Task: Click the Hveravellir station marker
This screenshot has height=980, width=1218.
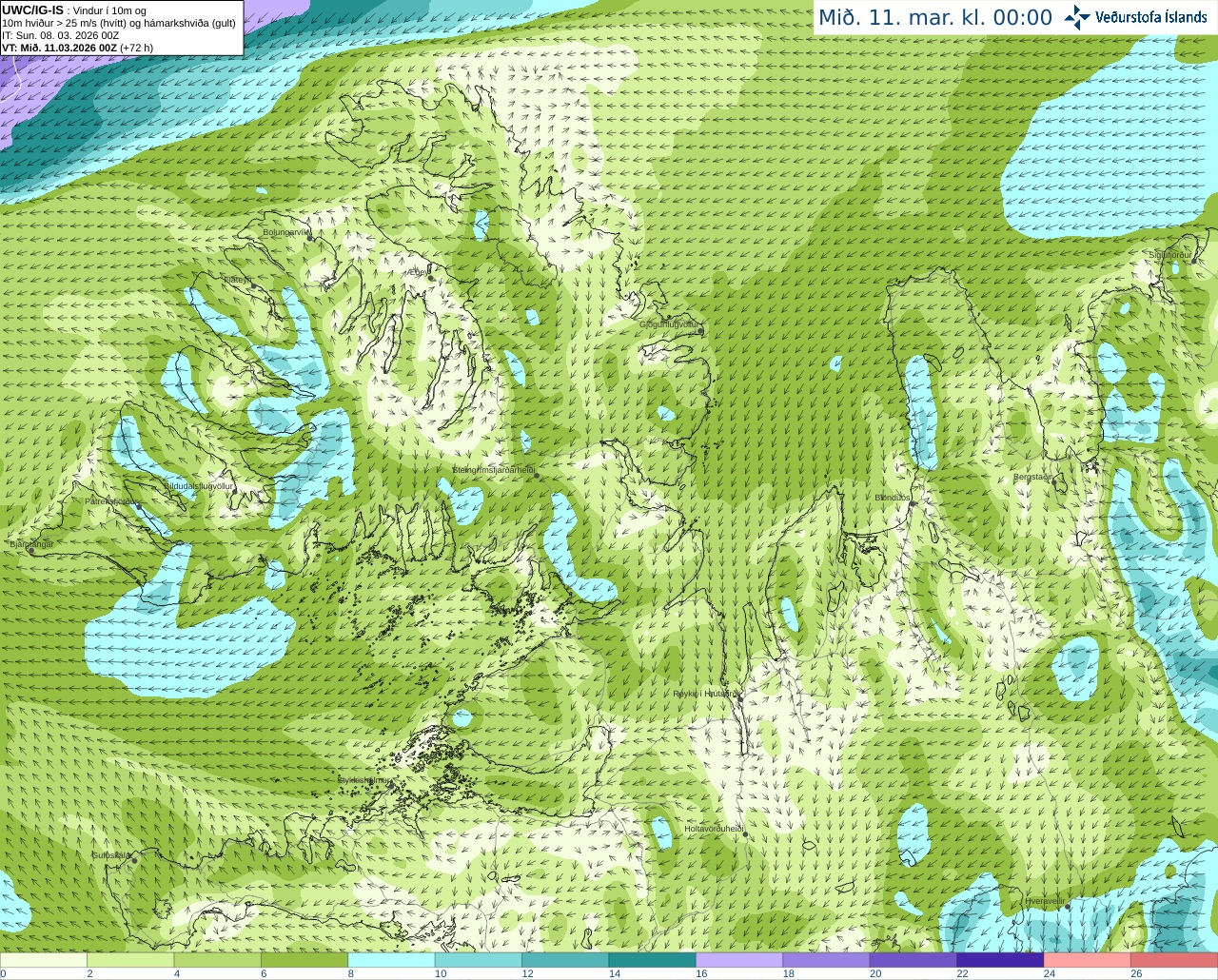Action: coord(1068,907)
